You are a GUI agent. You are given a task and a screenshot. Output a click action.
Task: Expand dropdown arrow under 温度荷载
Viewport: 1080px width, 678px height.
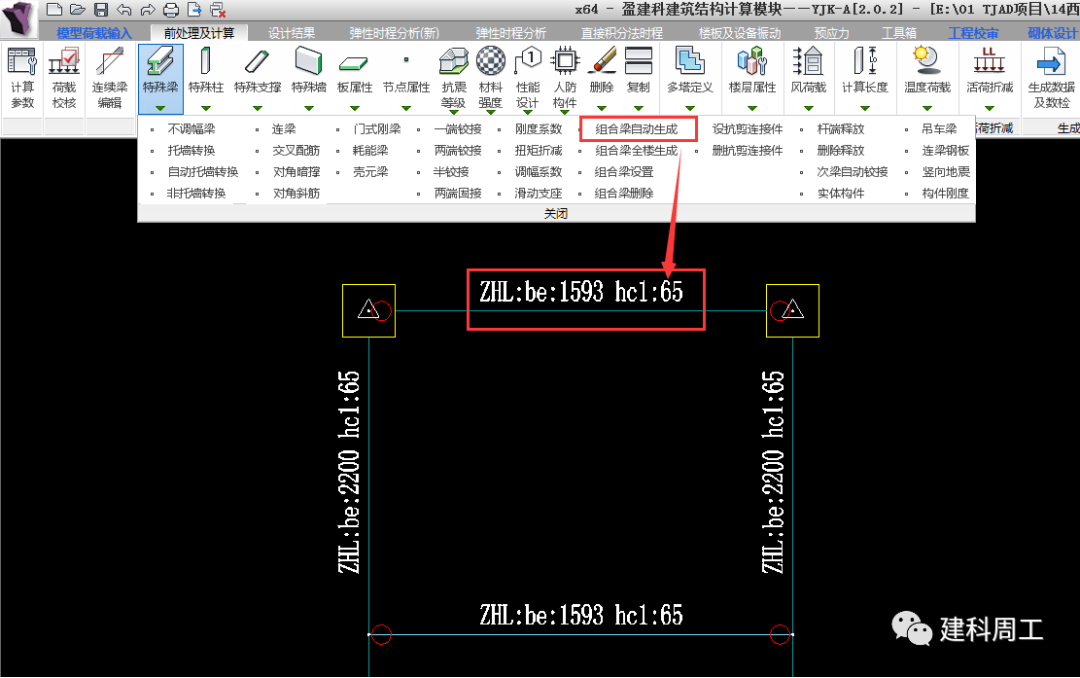pyautogui.click(x=927, y=108)
